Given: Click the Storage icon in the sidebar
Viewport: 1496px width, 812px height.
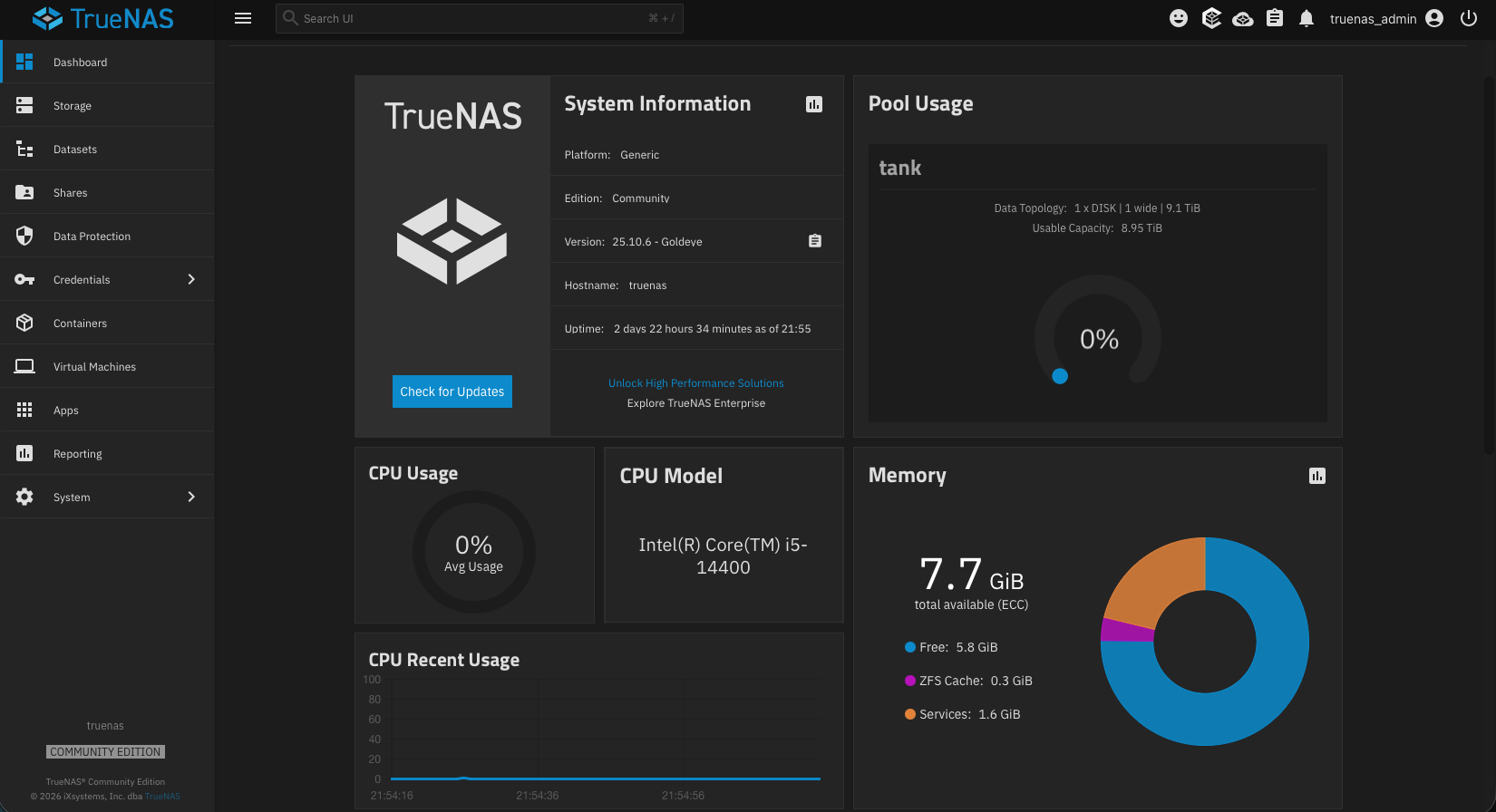Looking at the screenshot, I should pos(24,105).
